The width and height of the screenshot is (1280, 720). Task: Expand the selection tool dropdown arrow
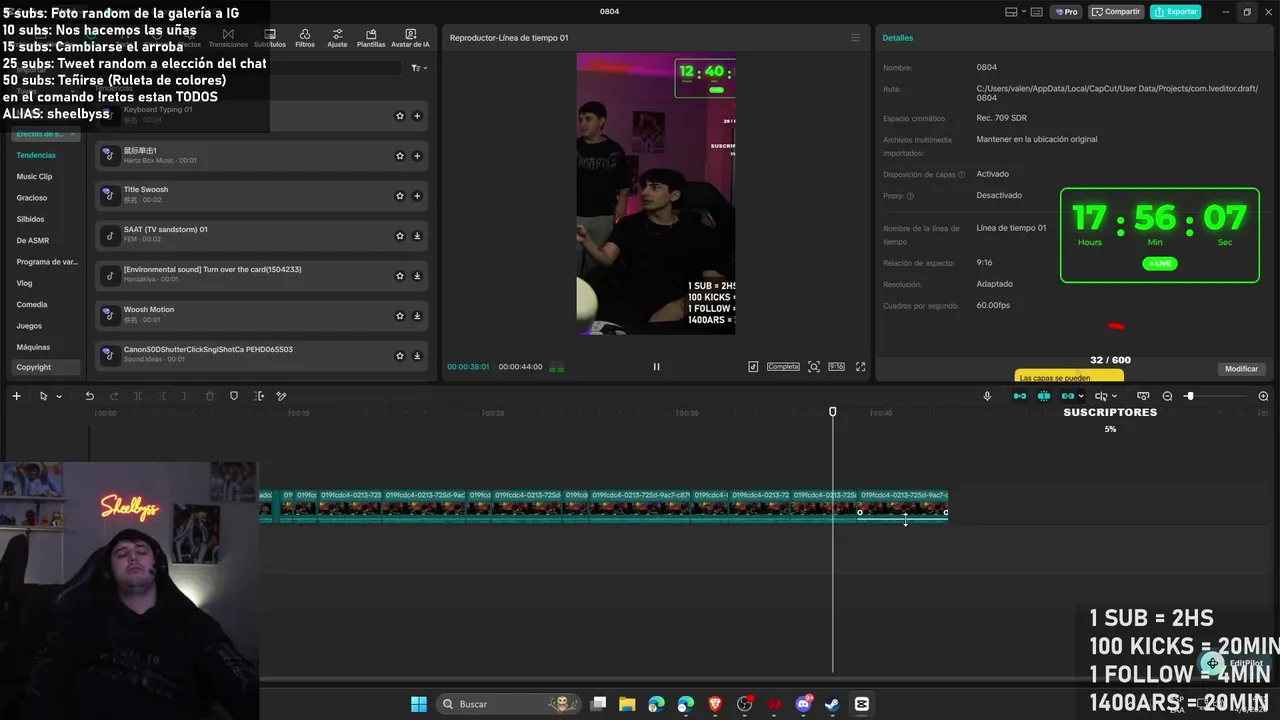[x=59, y=397]
